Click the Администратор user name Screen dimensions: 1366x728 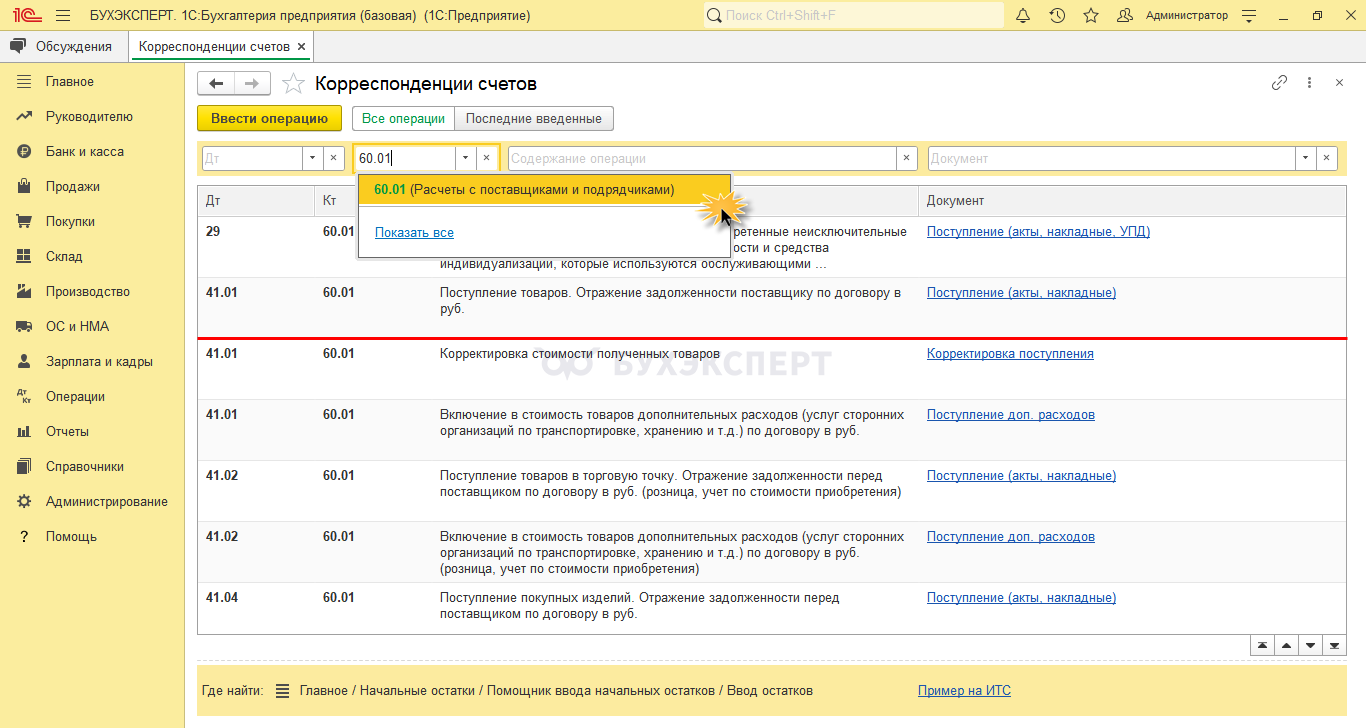point(1187,16)
